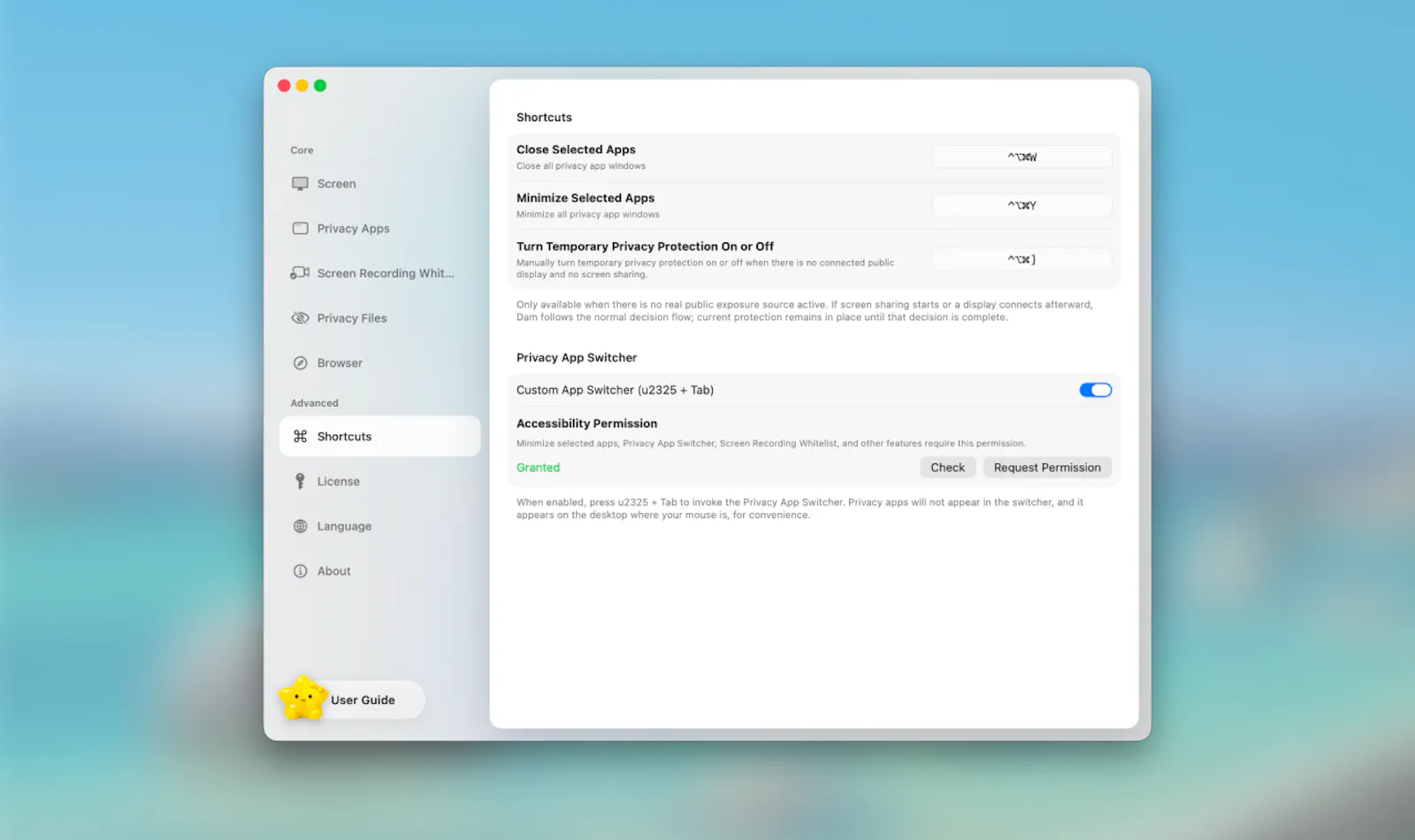This screenshot has height=840, width=1415.
Task: Edit the Minimize Selected Apps shortcut field
Action: click(x=1021, y=205)
